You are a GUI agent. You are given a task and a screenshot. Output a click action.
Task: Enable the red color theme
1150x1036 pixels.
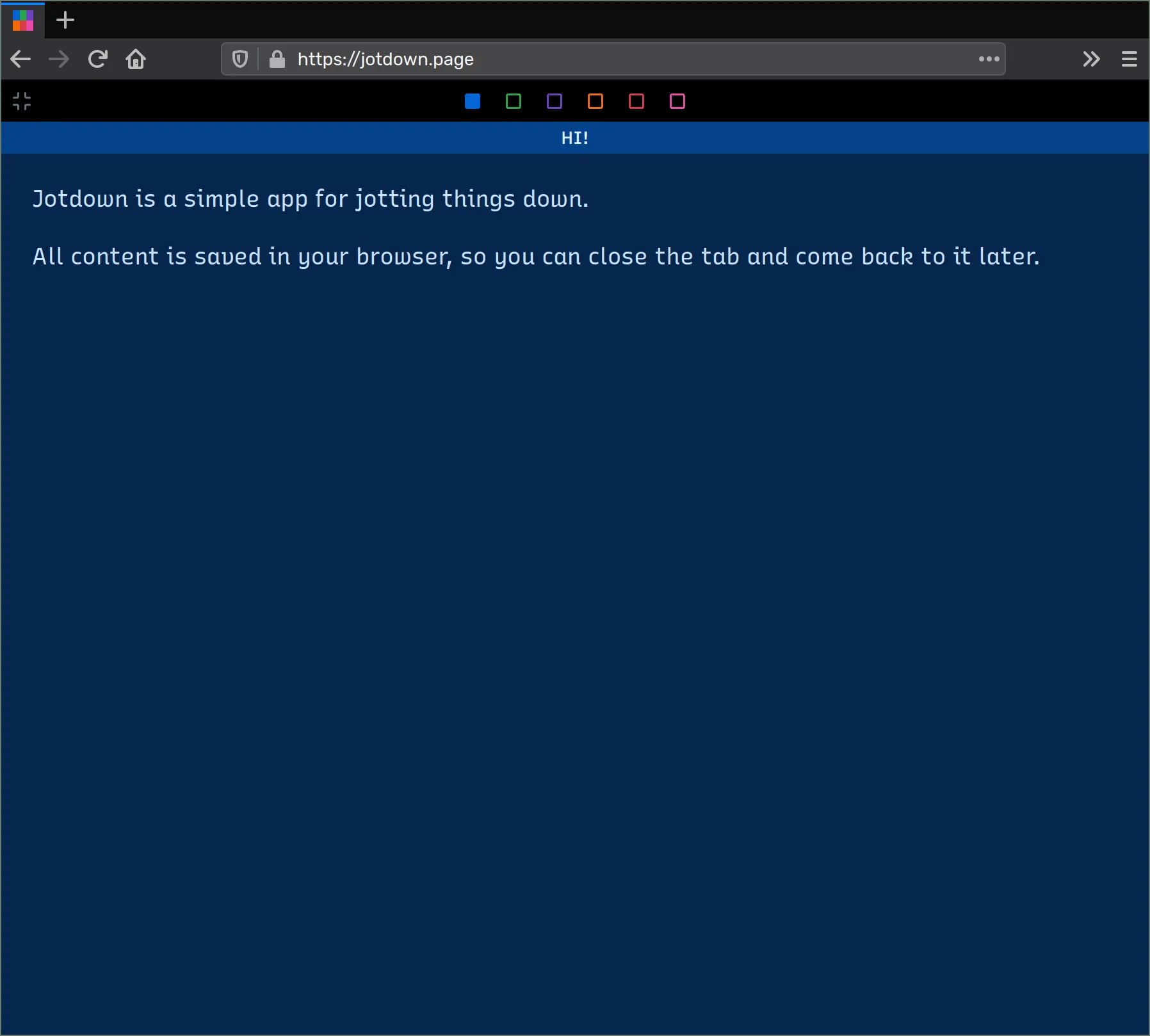tap(636, 101)
